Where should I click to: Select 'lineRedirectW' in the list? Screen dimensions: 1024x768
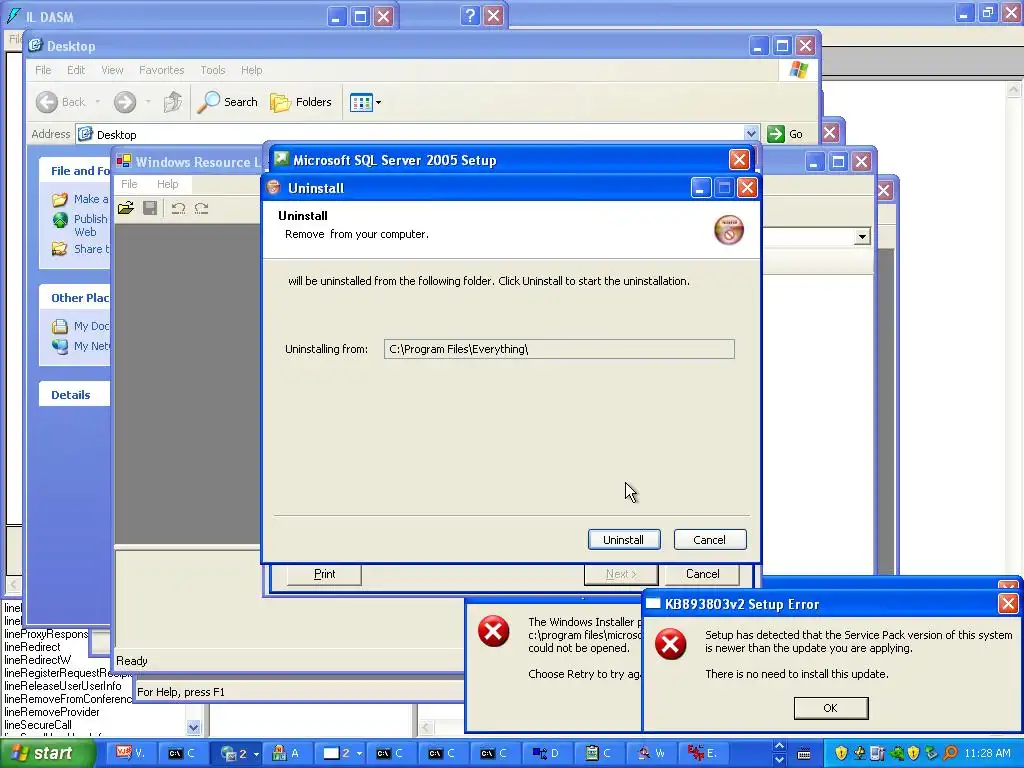coord(37,660)
